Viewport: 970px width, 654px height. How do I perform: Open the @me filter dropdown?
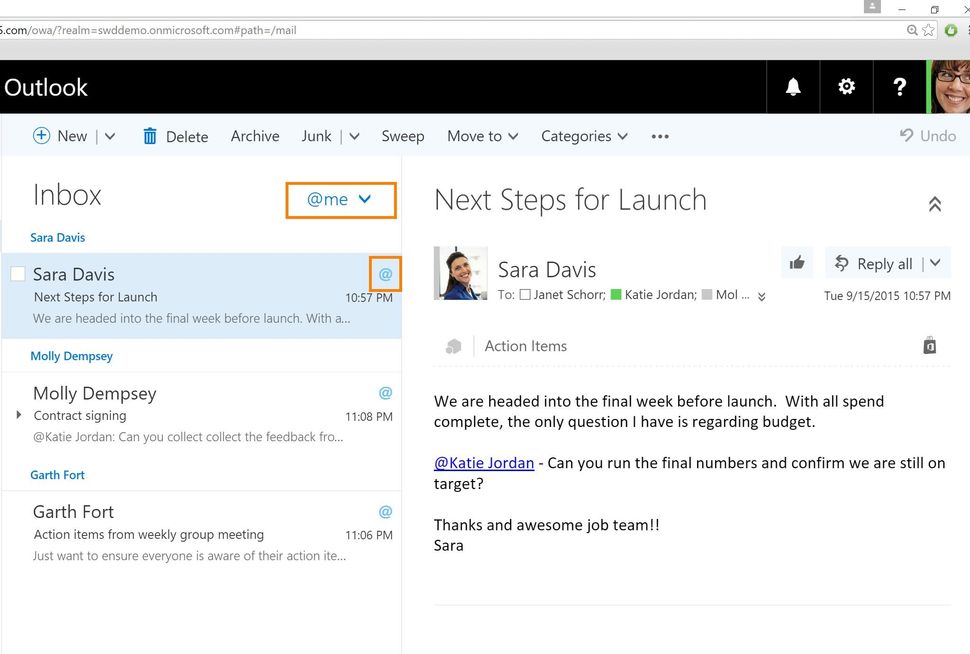point(340,200)
